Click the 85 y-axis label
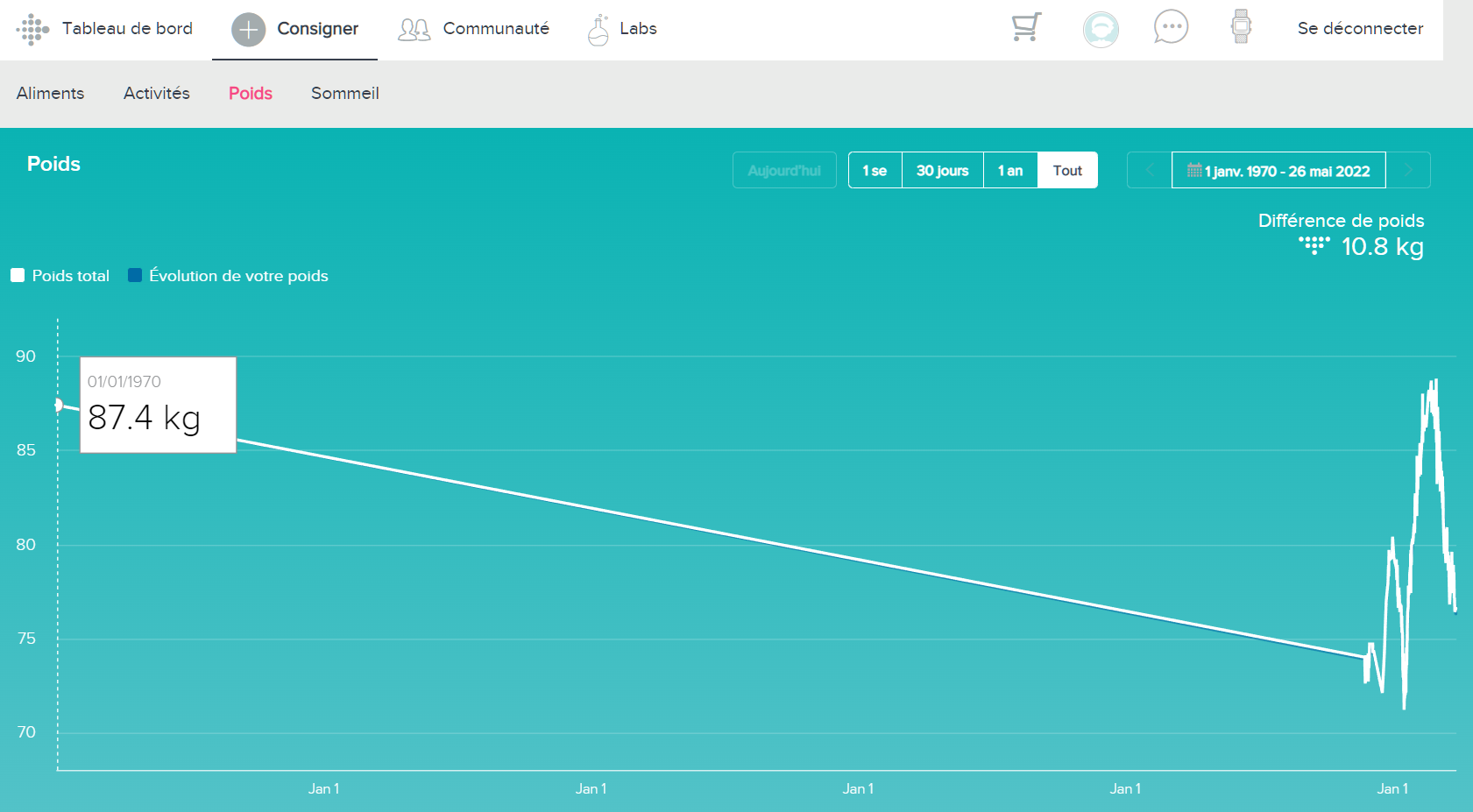This screenshot has width=1473, height=812. pyautogui.click(x=26, y=450)
